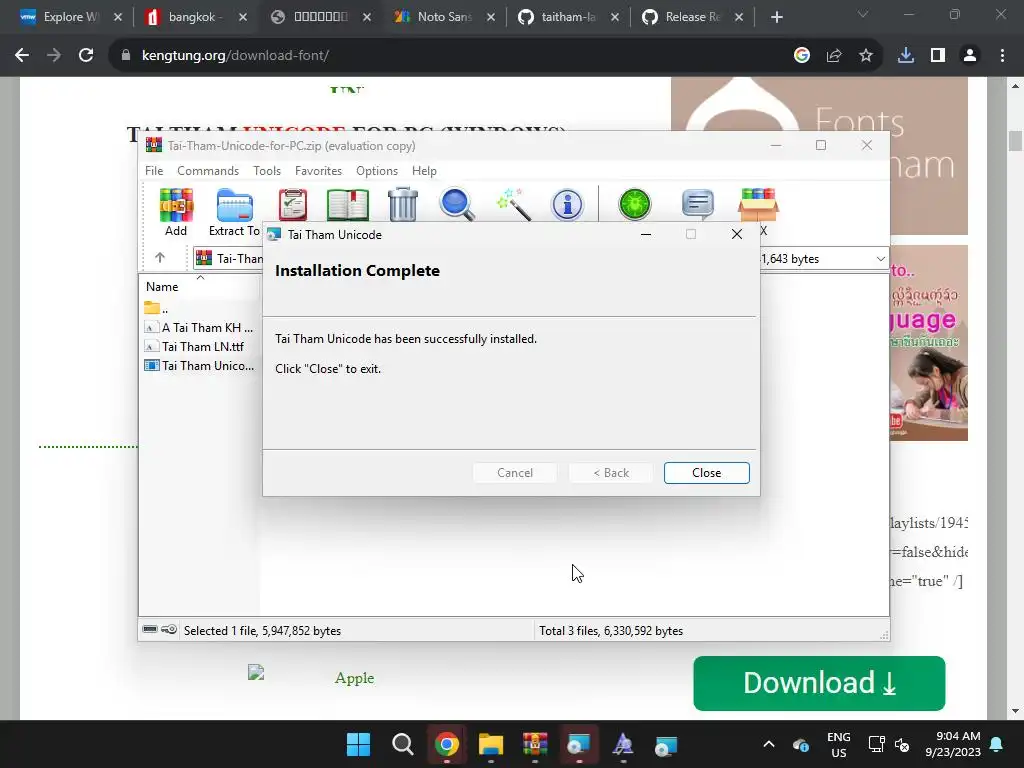Viewport: 1024px width, 768px height.
Task: Open the Commands menu in WinRAR
Action: (x=208, y=170)
